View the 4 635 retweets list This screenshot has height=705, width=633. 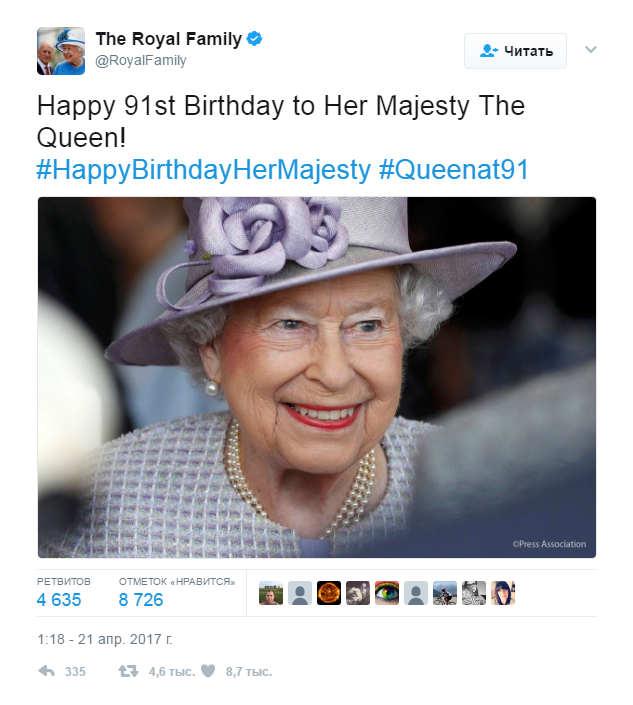(60, 600)
